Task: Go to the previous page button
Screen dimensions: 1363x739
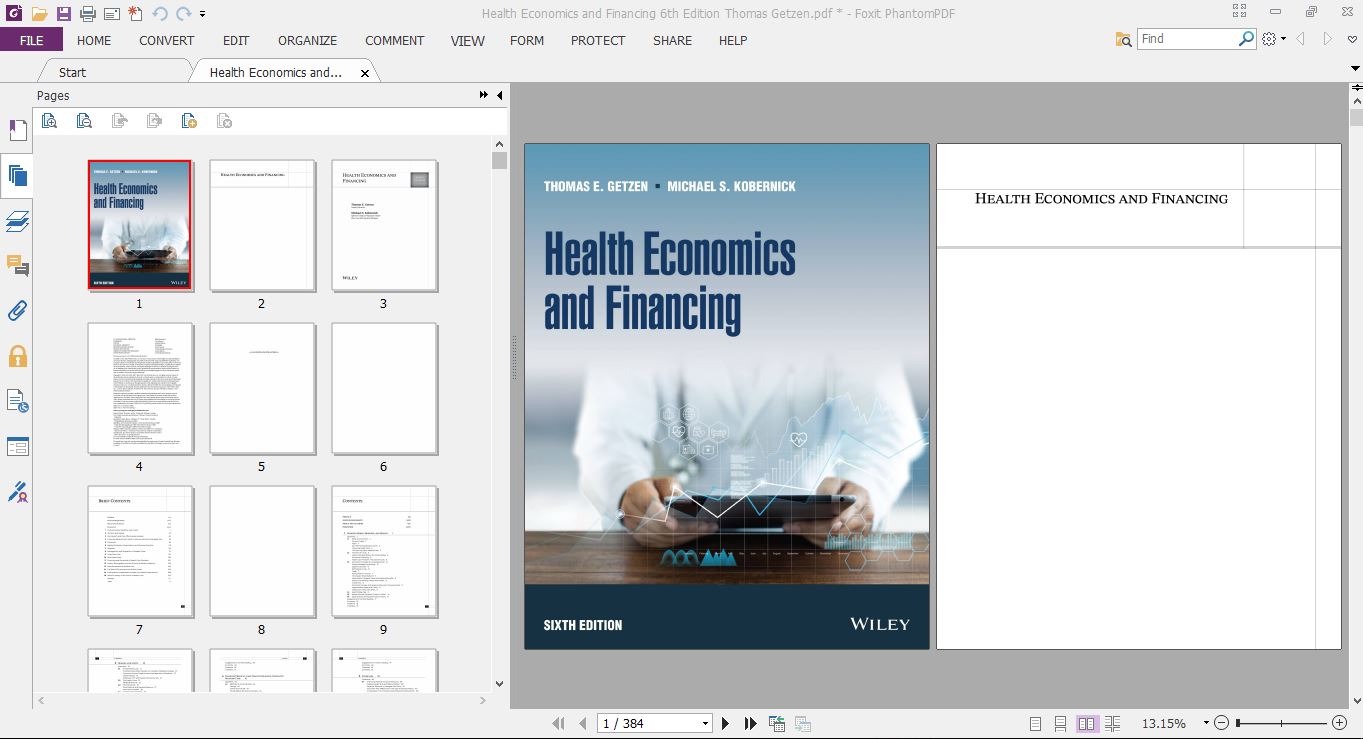Action: 582,723
